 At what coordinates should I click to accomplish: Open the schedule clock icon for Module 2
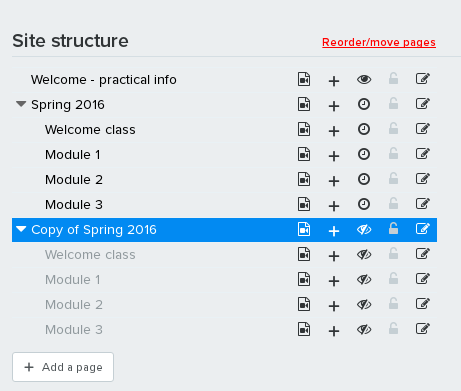364,179
